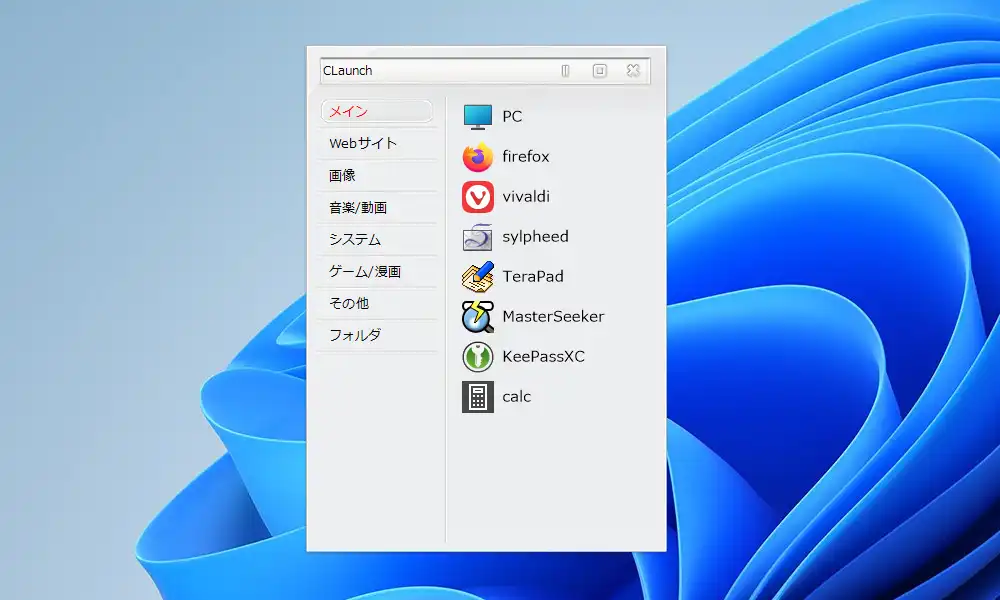
Task: Click the 'vivaldi' label text
Action: [x=526, y=196]
